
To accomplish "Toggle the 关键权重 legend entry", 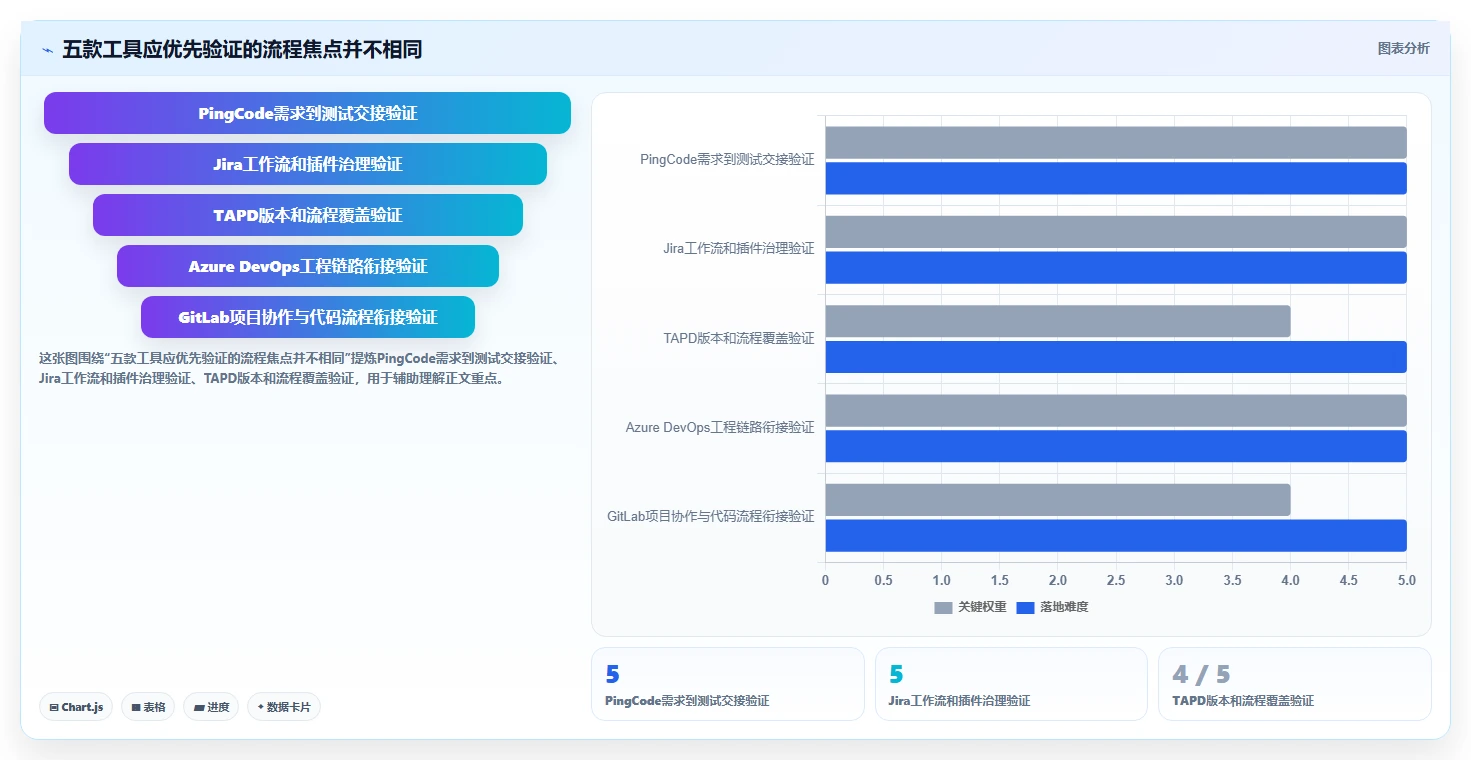I will coord(970,607).
